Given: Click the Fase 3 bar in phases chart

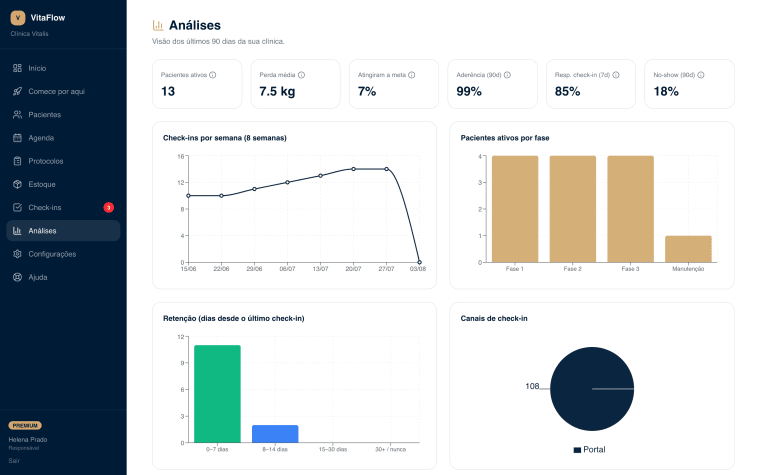Looking at the screenshot, I should (x=630, y=209).
